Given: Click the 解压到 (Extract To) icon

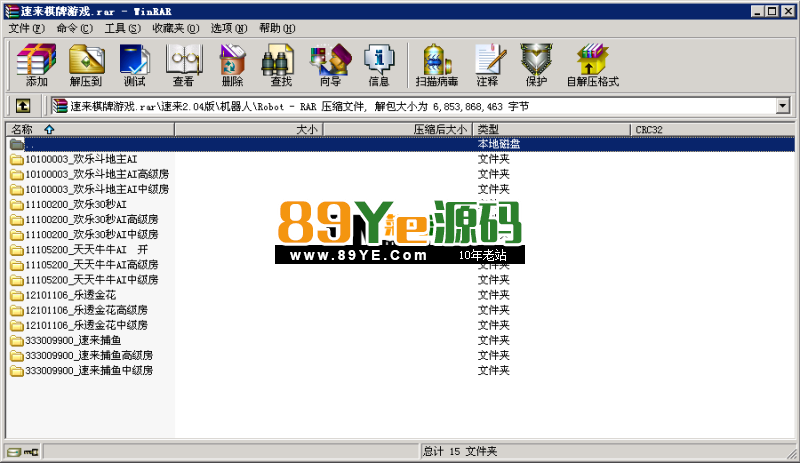Looking at the screenshot, I should point(86,65).
